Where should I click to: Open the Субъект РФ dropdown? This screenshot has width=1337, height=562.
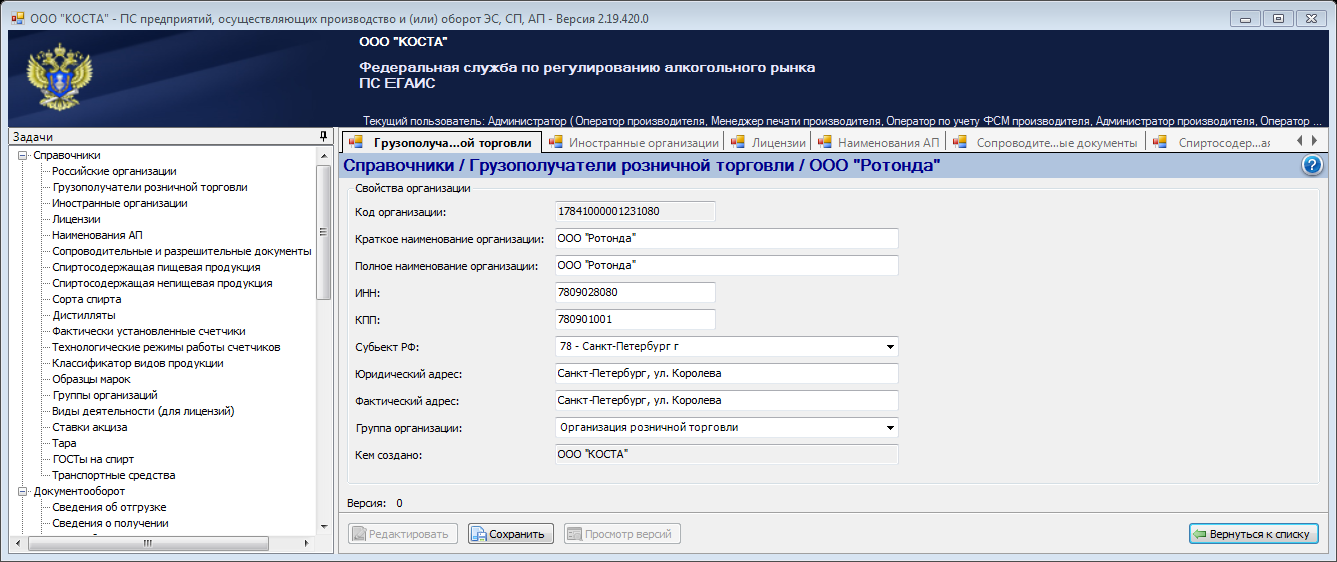click(x=889, y=347)
